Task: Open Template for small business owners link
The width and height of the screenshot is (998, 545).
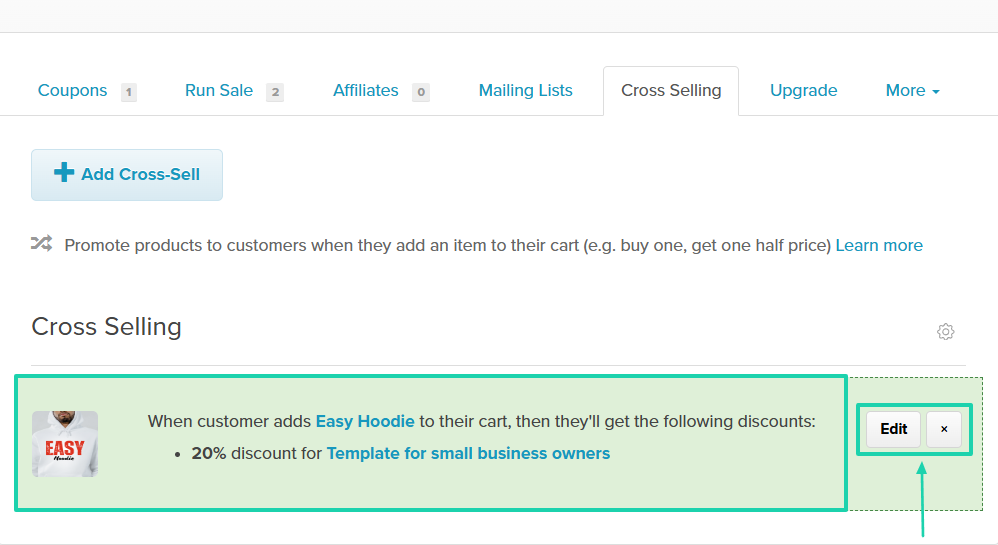Action: (x=468, y=453)
